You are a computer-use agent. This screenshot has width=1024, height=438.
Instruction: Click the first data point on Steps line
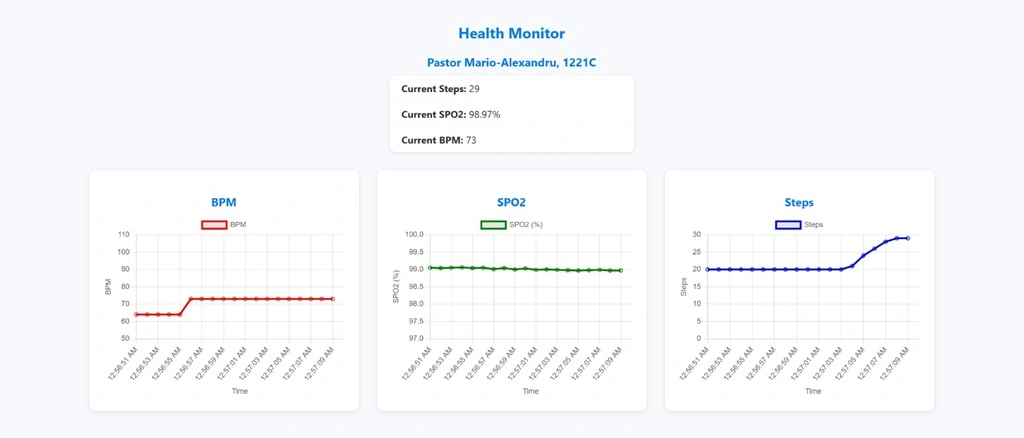(708, 269)
